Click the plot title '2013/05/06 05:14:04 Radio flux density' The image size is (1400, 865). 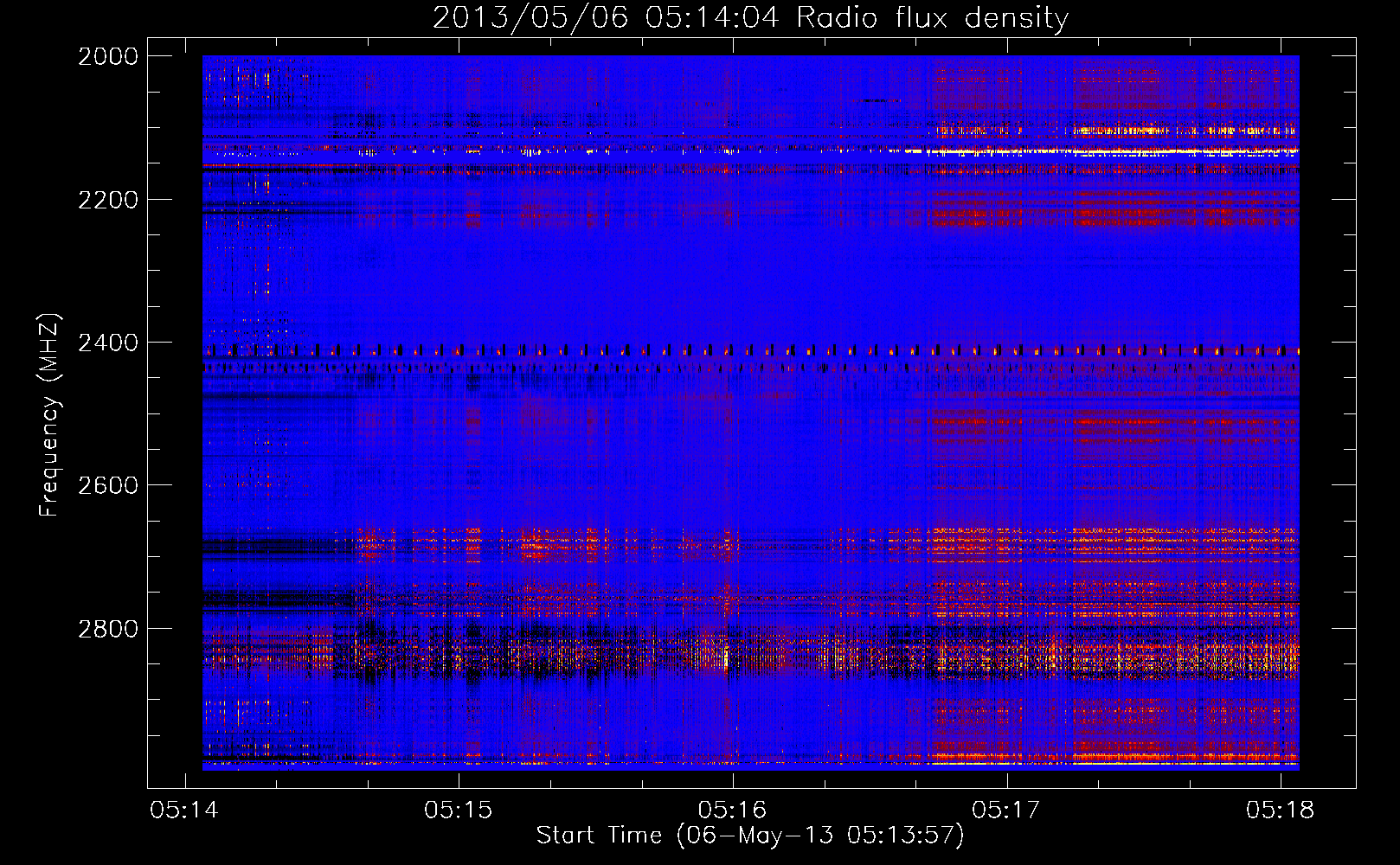click(750, 17)
